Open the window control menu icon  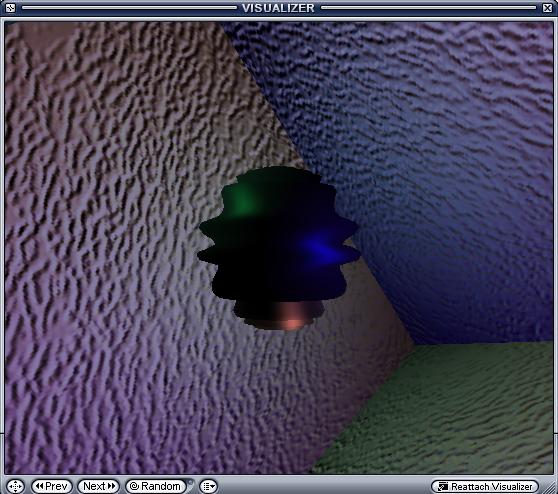pyautogui.click(x=10, y=8)
